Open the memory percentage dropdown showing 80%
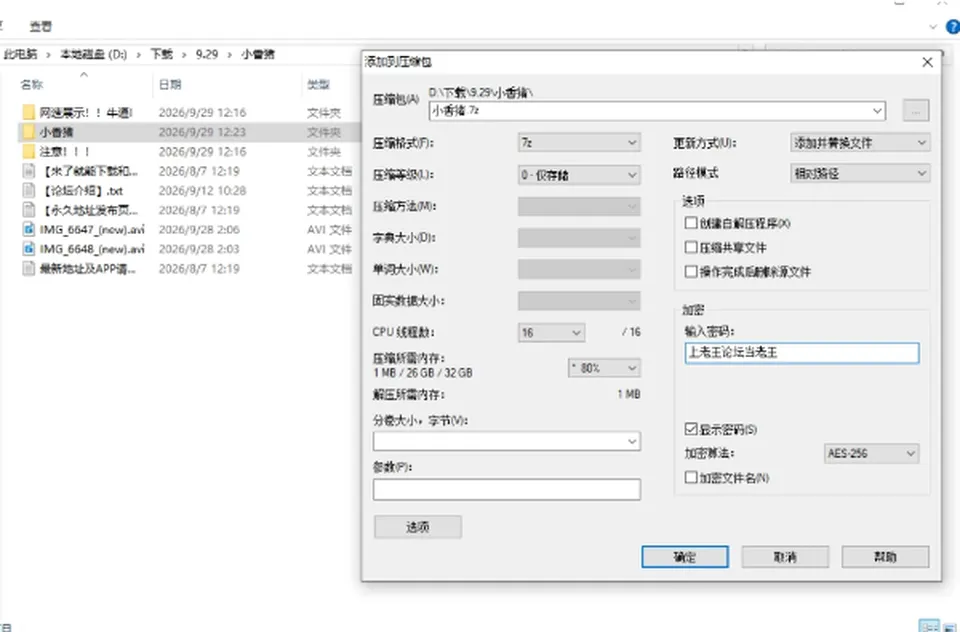Viewport: 960px width, 632px height. click(x=604, y=368)
